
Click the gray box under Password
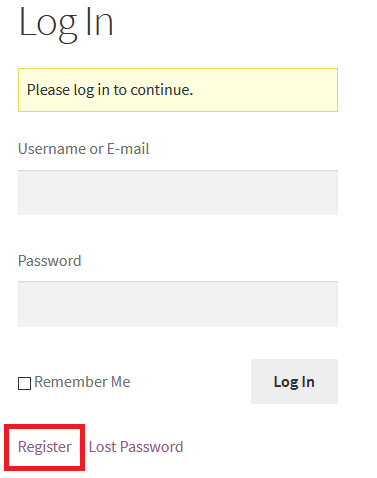coord(178,304)
